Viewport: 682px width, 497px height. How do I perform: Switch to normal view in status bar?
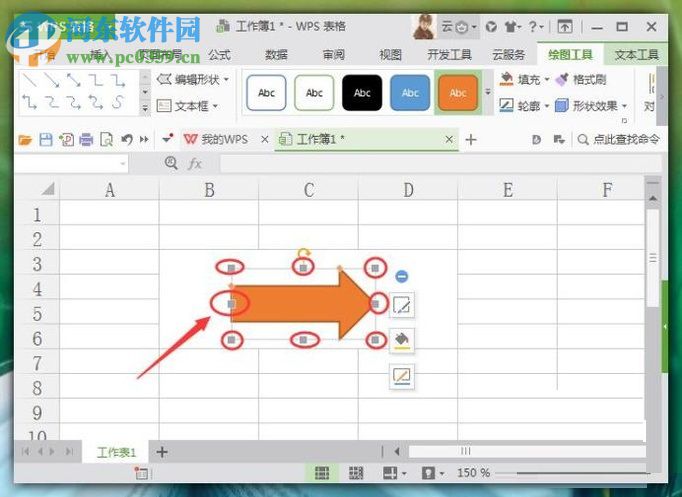point(322,473)
